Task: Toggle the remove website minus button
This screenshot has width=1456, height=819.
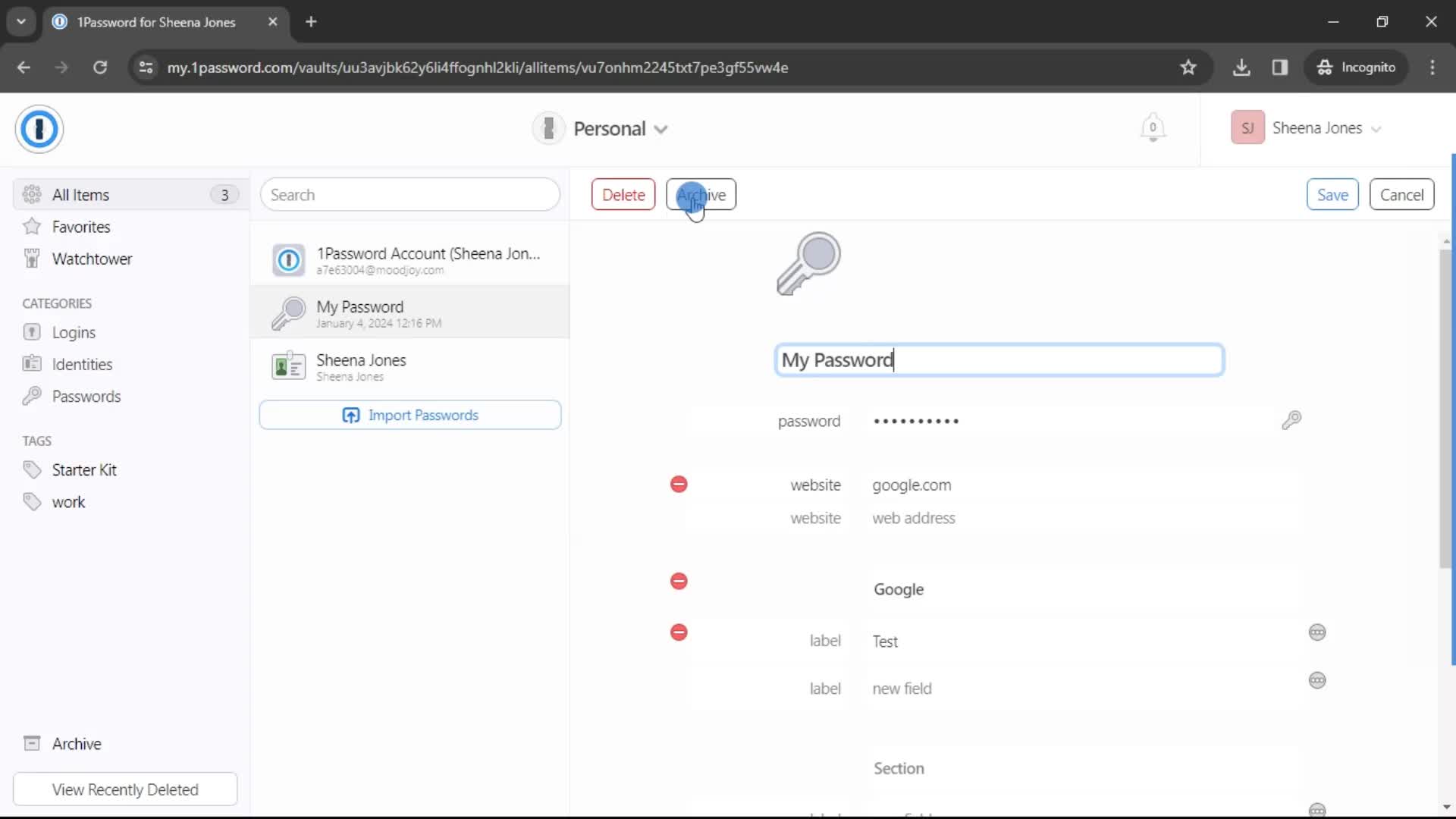Action: (680, 485)
